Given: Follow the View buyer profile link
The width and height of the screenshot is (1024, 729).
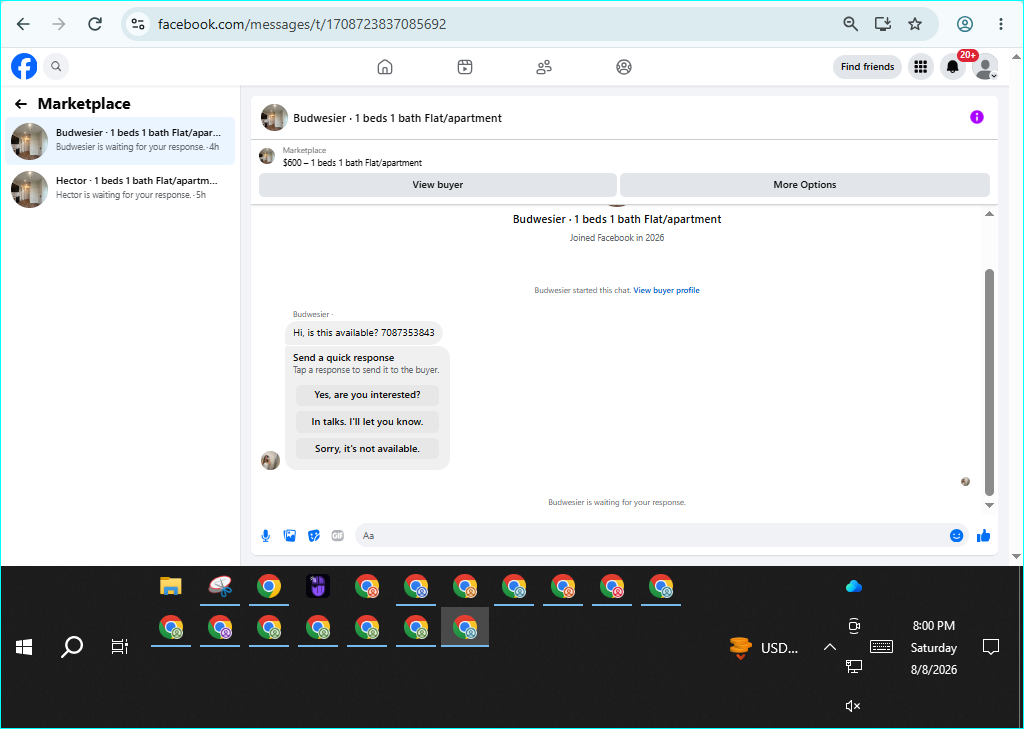Looking at the screenshot, I should tap(666, 291).
